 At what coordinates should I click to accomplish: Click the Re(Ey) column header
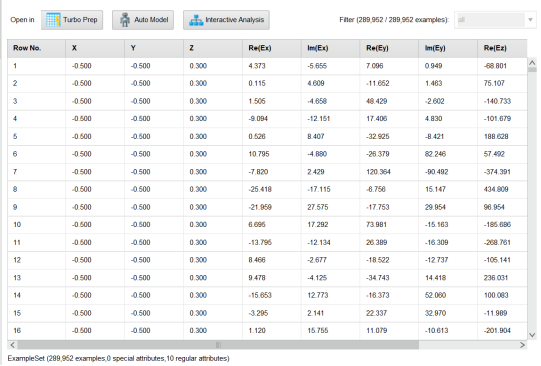[389, 48]
